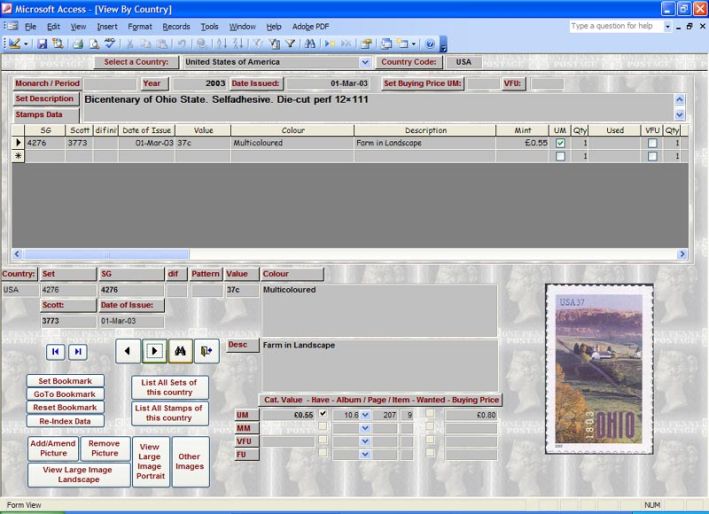Click the Apply Filter funnel icon
The width and height of the screenshot is (709, 514).
click(x=290, y=44)
